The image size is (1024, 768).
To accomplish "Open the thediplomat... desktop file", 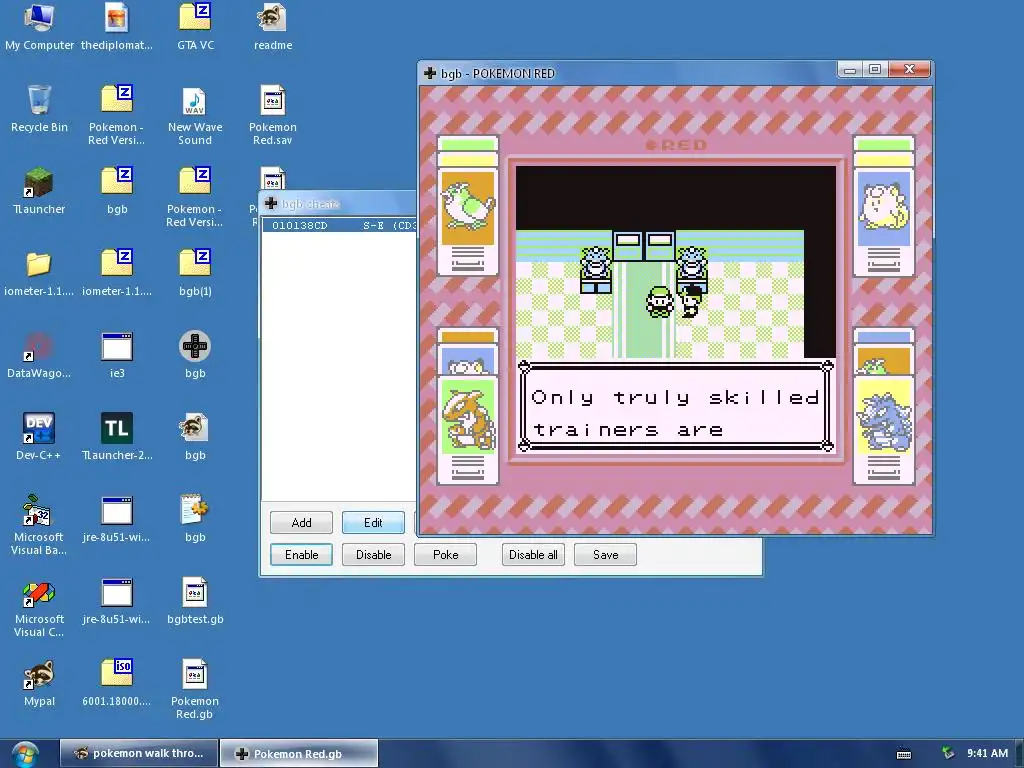I will pyautogui.click(x=117, y=26).
